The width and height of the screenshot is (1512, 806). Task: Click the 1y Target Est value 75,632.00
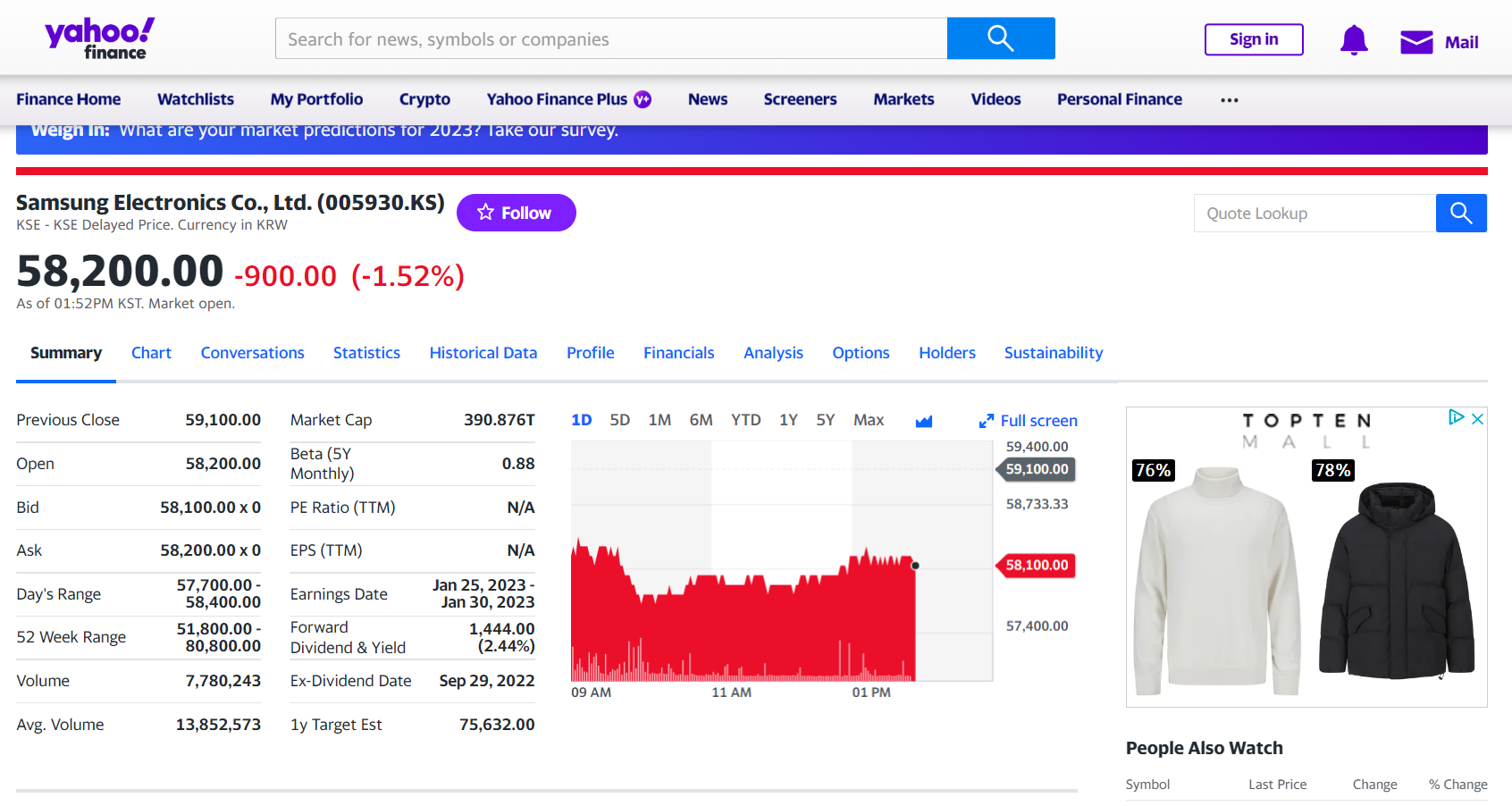tap(497, 725)
